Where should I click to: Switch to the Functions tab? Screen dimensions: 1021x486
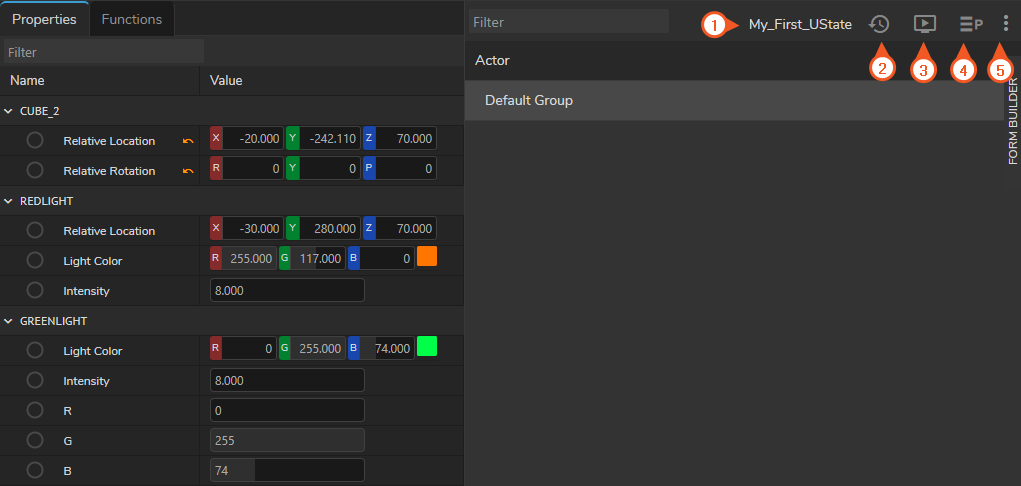pyautogui.click(x=132, y=18)
